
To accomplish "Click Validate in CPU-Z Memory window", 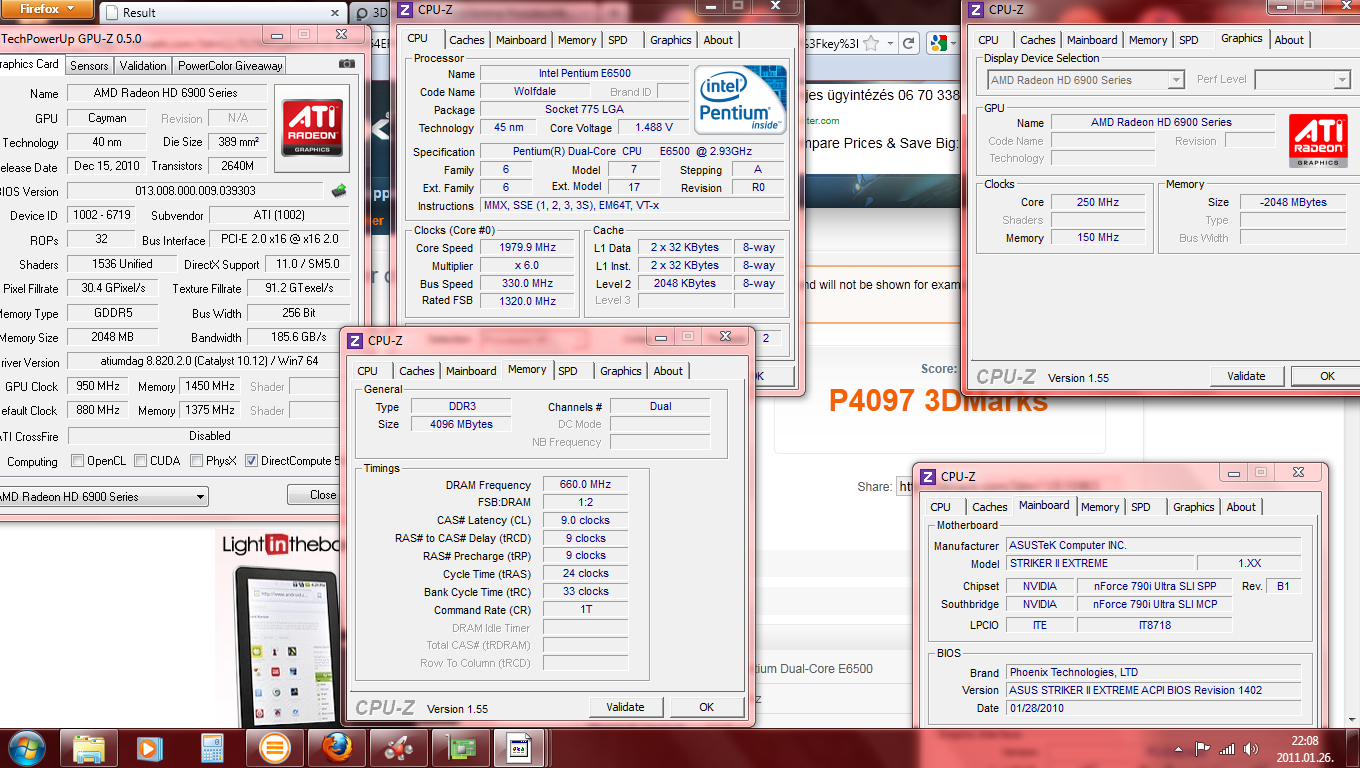I will (625, 707).
